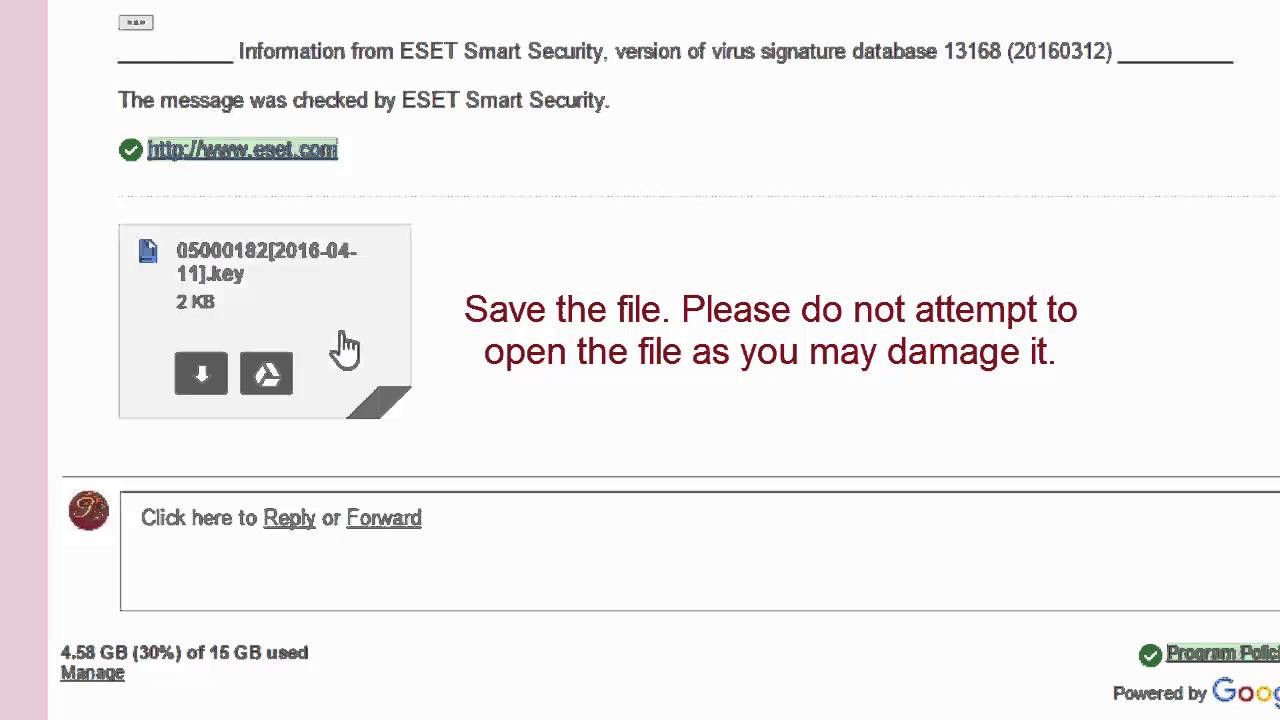Click the 4.58 GB of 15 GB used text
Image resolution: width=1280 pixels, height=720 pixels.
[184, 652]
